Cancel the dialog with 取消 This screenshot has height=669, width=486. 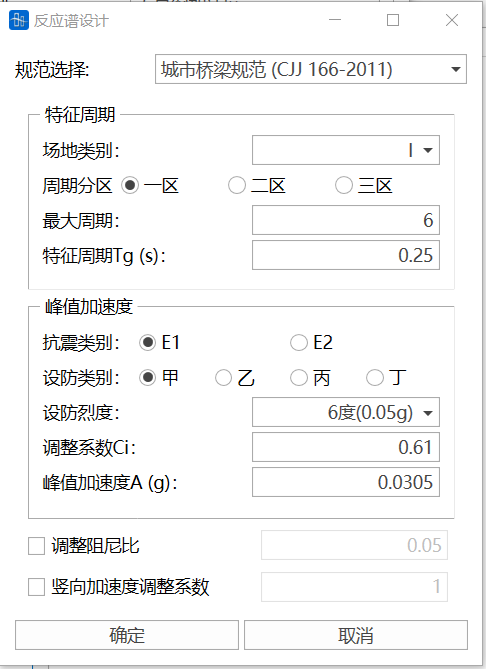pos(356,635)
